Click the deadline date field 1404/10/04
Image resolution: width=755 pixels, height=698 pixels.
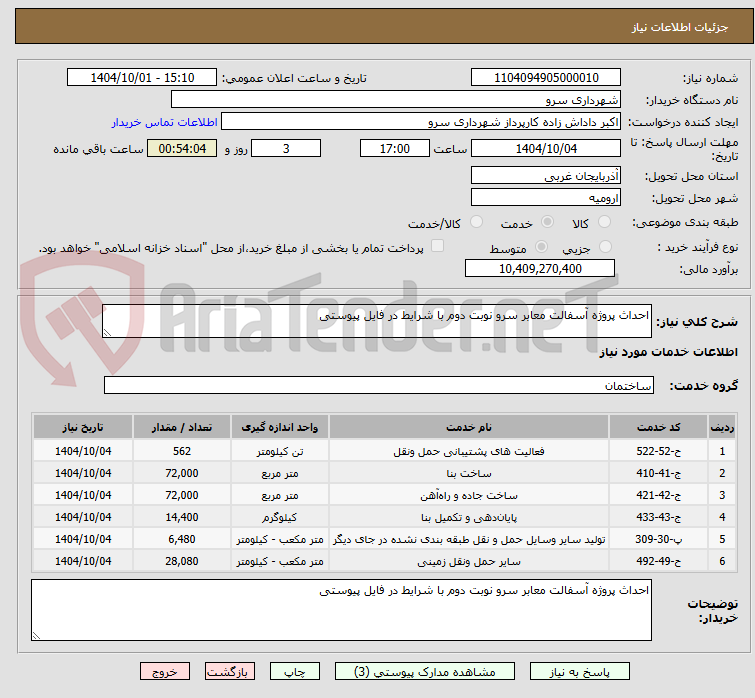546,148
